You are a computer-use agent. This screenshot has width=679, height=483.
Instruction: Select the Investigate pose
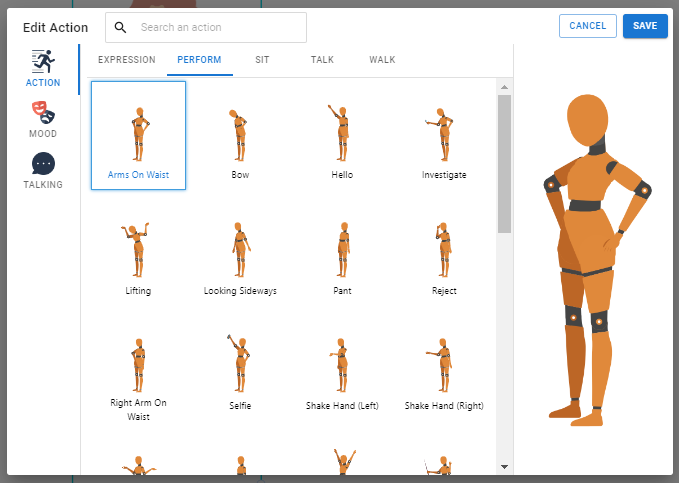pyautogui.click(x=444, y=135)
